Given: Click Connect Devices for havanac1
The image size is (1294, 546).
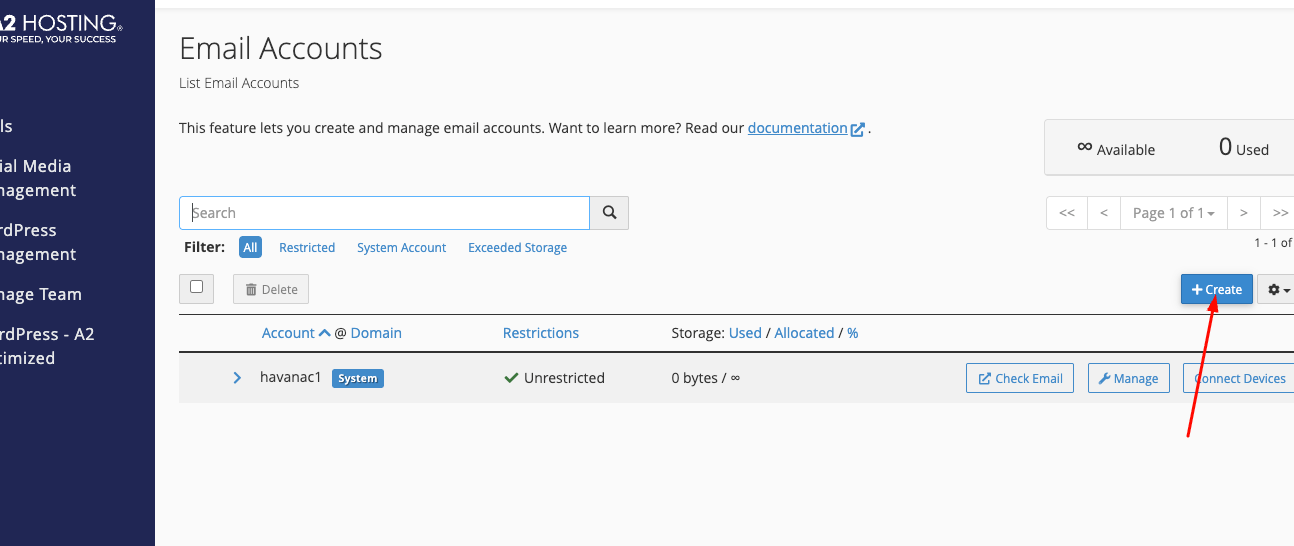Looking at the screenshot, I should 1239,379.
